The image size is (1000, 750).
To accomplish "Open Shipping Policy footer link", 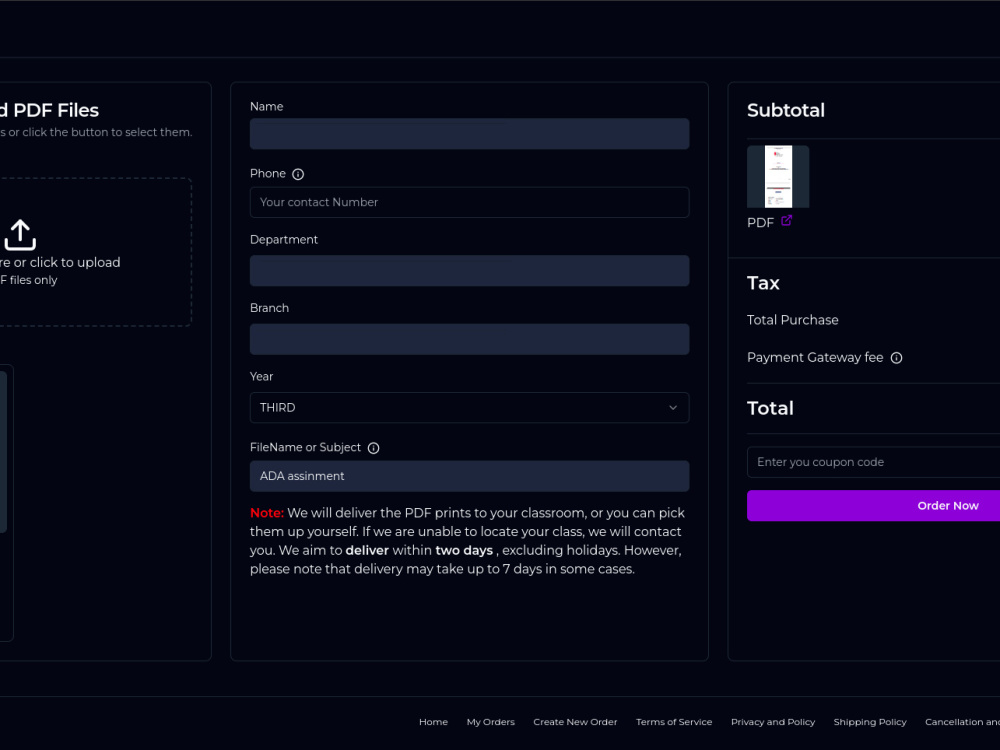I will pyautogui.click(x=870, y=722).
